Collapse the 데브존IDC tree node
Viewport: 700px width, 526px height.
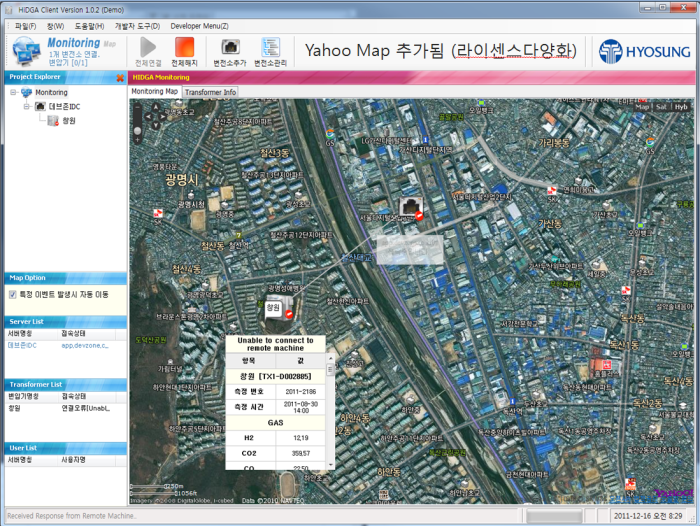pos(27,107)
